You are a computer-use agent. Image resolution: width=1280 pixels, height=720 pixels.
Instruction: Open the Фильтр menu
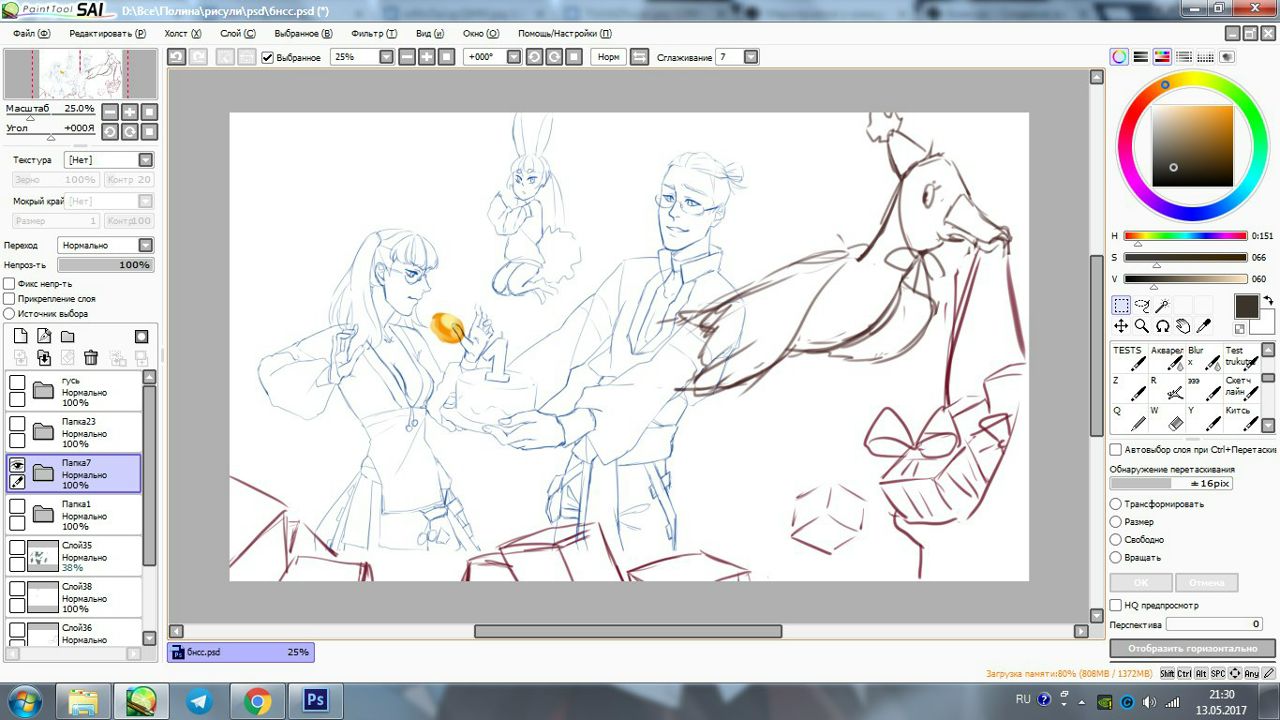[x=374, y=33]
